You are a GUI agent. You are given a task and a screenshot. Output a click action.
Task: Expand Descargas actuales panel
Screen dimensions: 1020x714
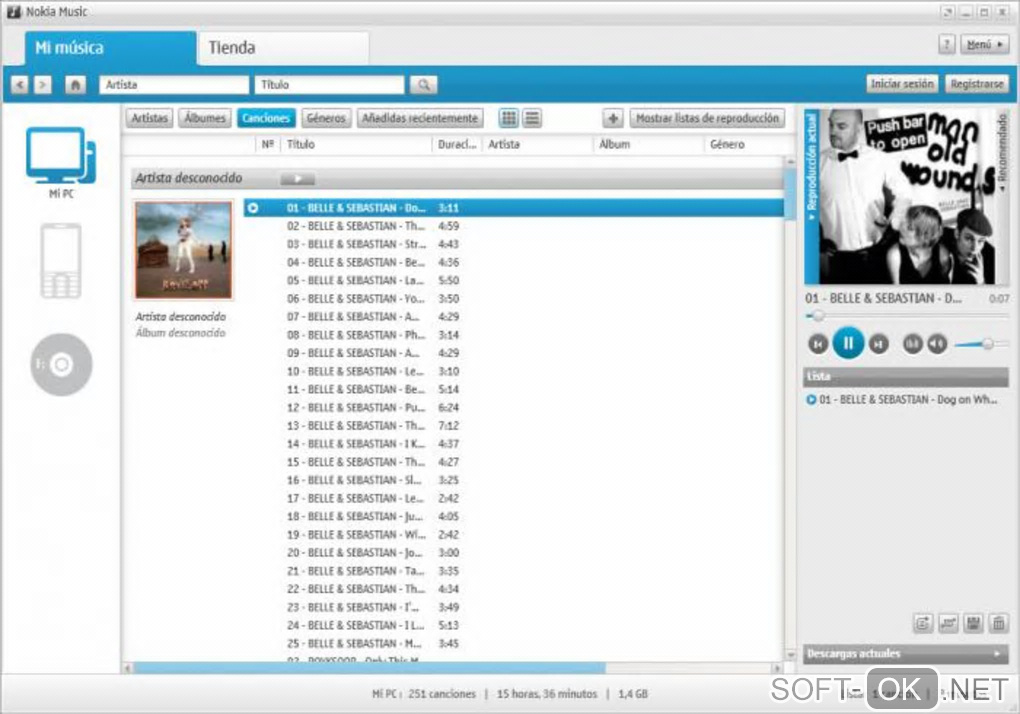coord(906,654)
